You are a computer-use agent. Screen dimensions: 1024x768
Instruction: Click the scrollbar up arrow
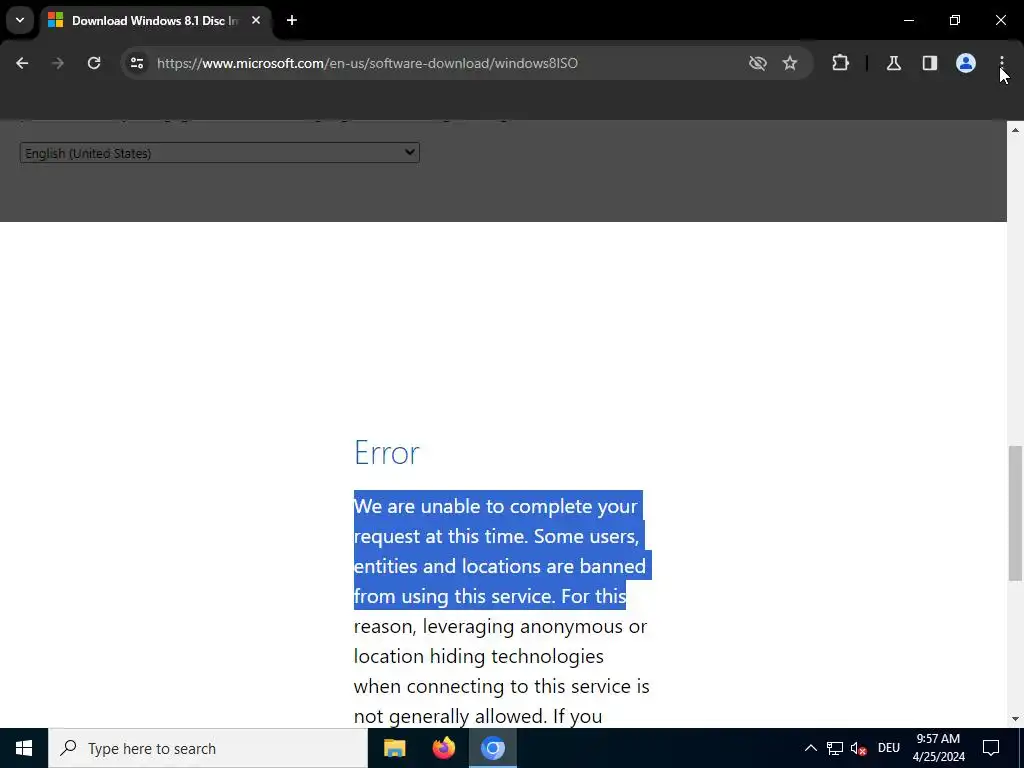[x=1015, y=131]
